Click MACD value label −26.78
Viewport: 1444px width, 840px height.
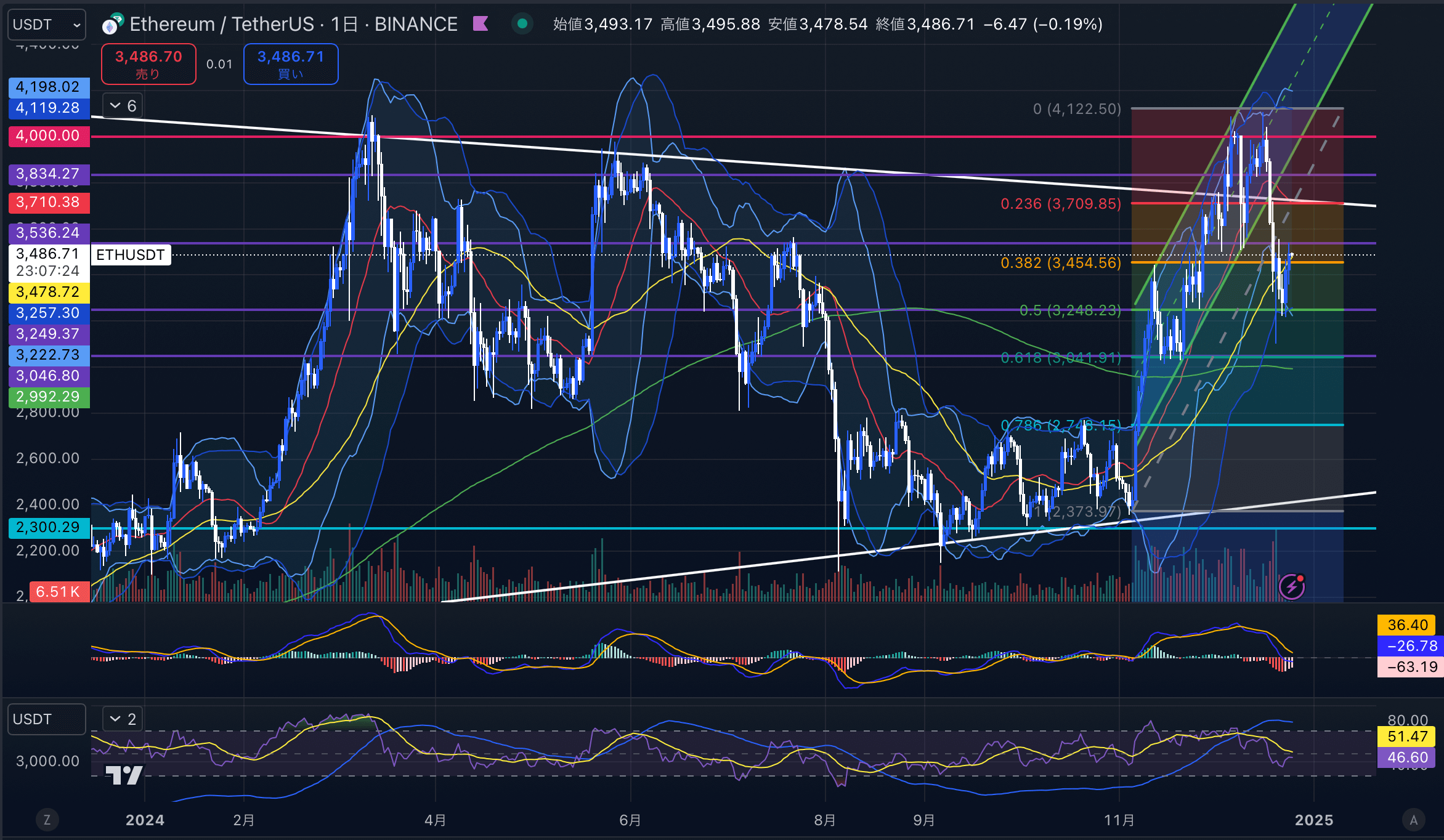(x=1410, y=646)
